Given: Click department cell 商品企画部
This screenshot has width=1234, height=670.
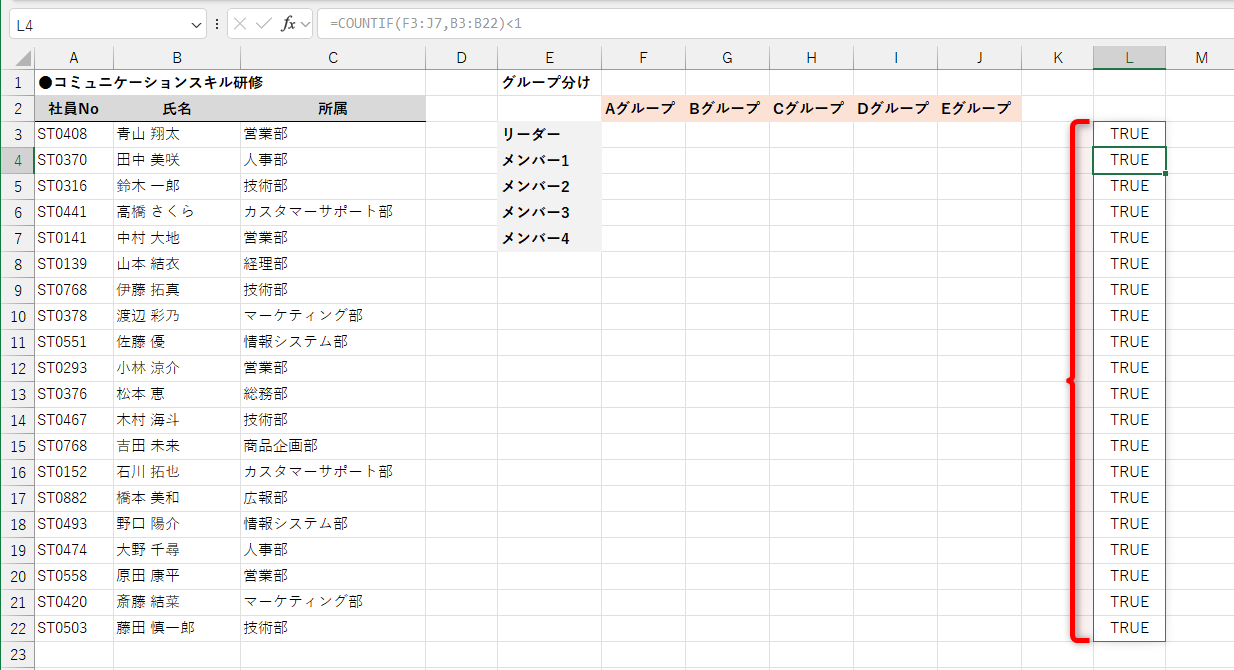Looking at the screenshot, I should pos(333,446).
